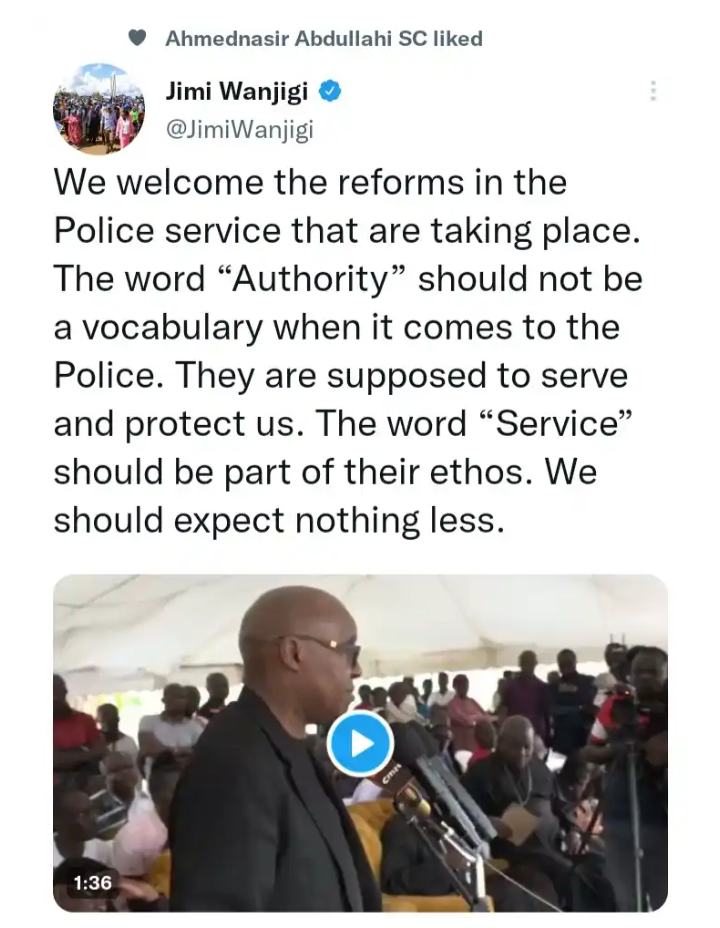Open the @JimiWanjigi handle link

(240, 130)
